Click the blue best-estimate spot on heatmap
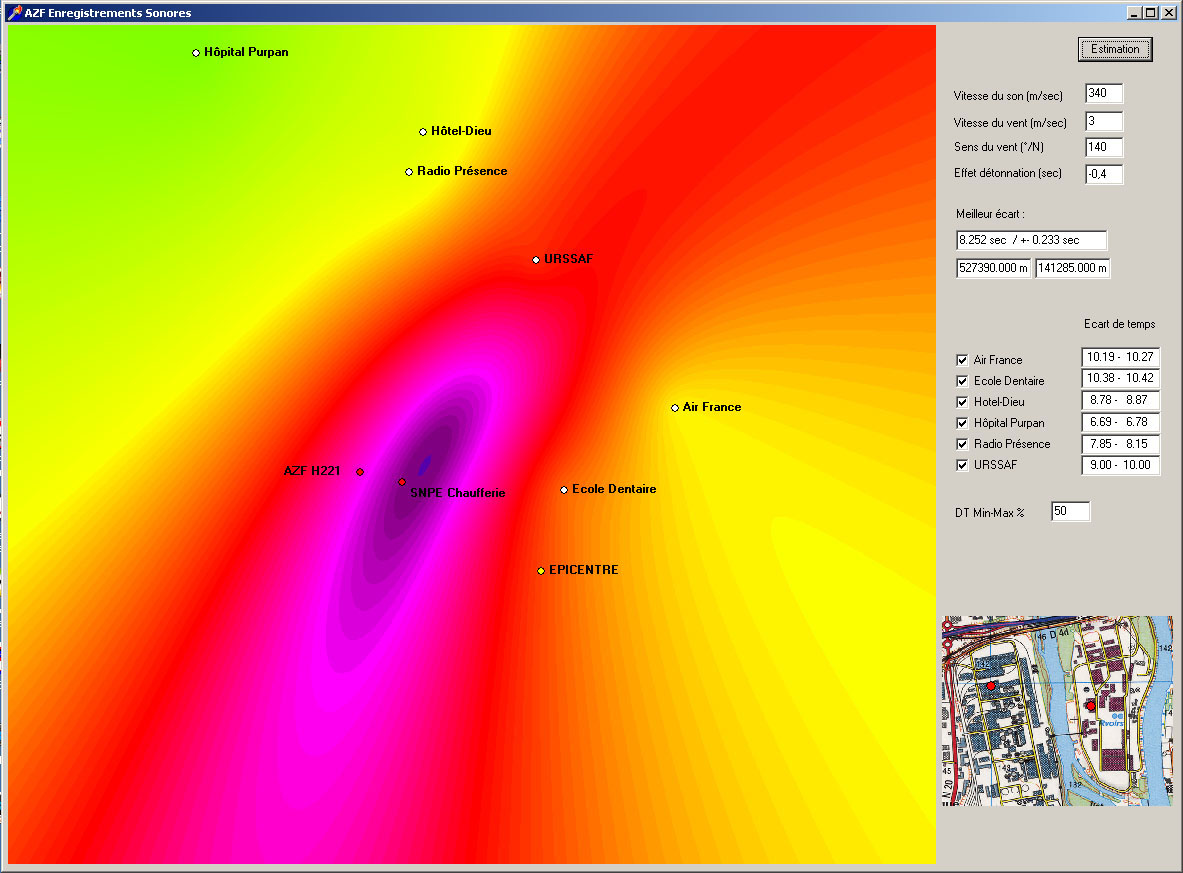This screenshot has height=873, width=1183. coord(425,465)
